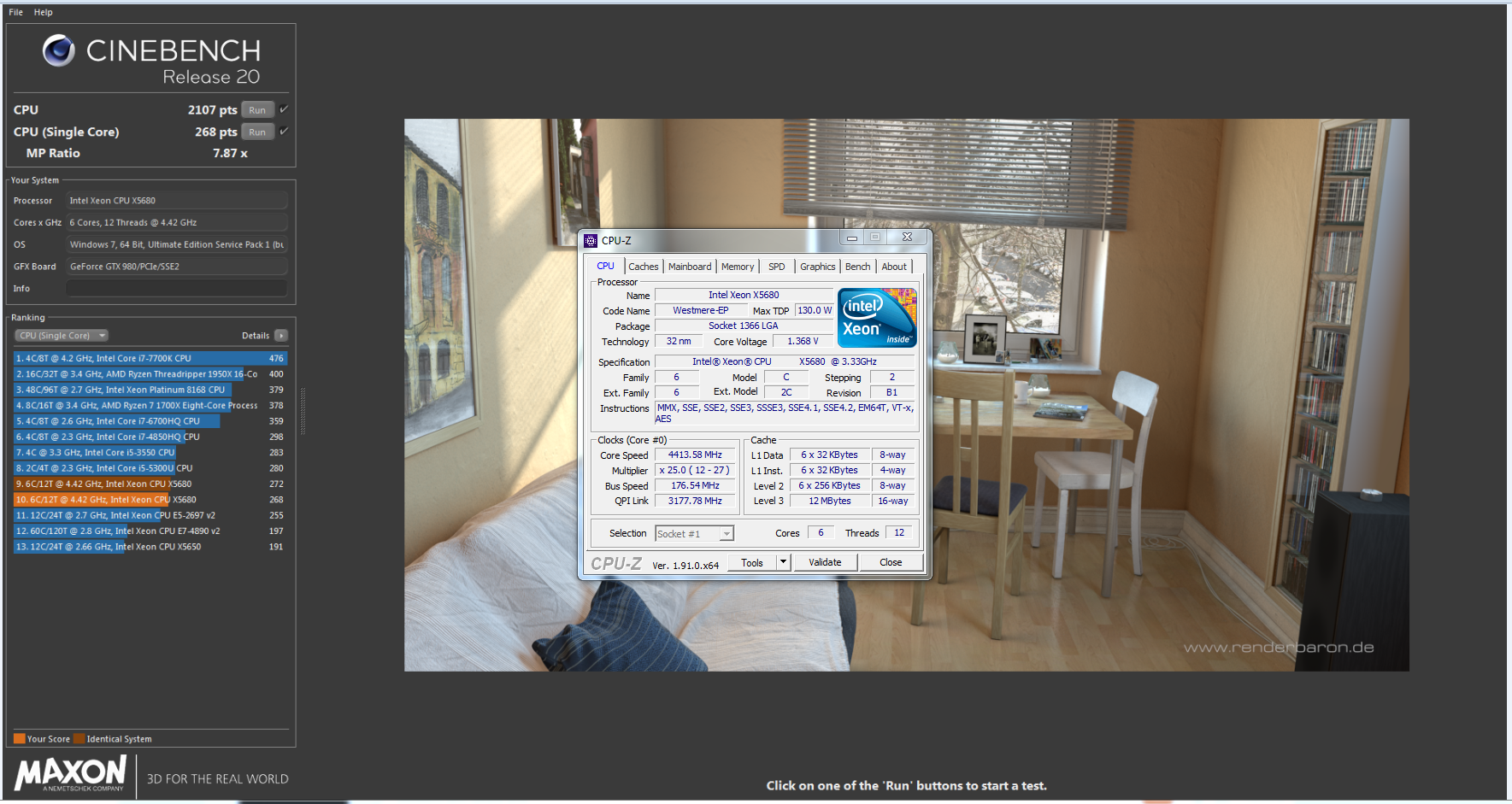Toggle the CPU test checkbox
The width and height of the screenshot is (1512, 804).
pyautogui.click(x=284, y=109)
